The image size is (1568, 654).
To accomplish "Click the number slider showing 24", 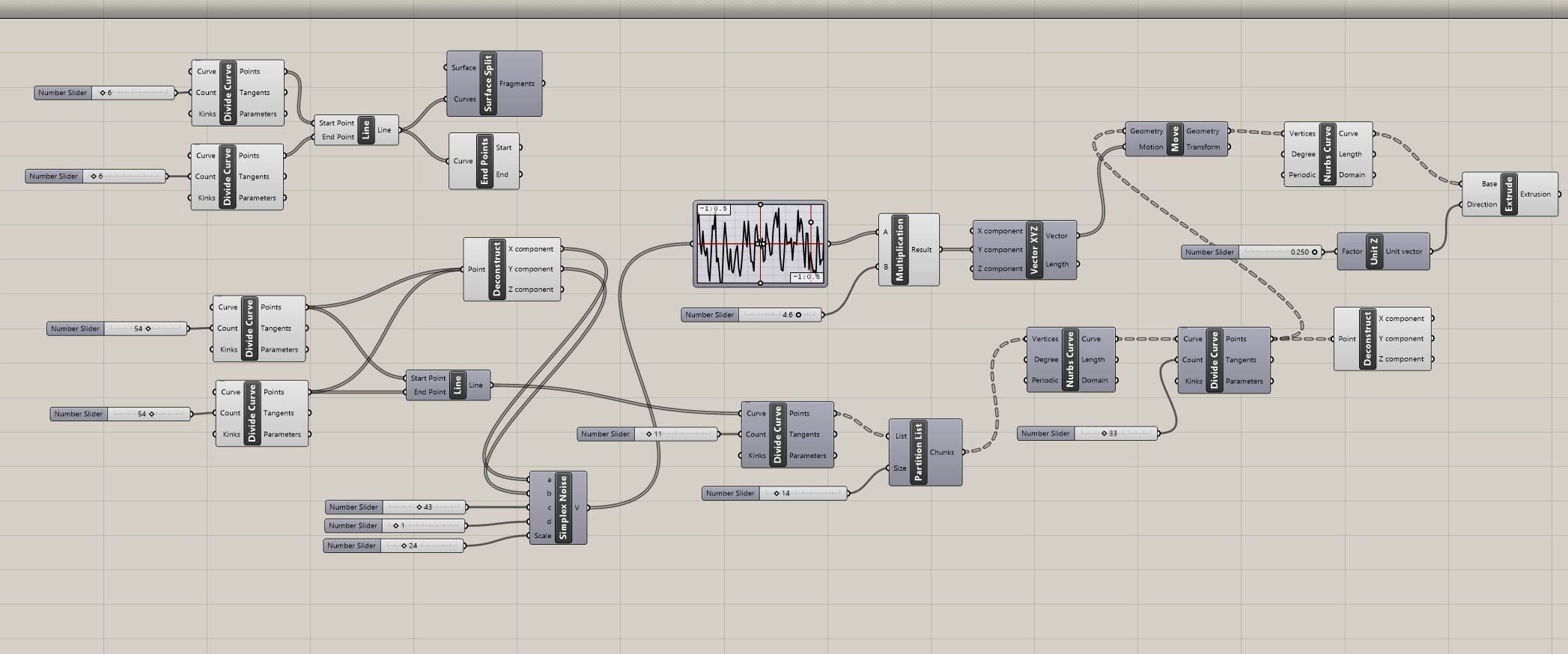I will pyautogui.click(x=394, y=545).
